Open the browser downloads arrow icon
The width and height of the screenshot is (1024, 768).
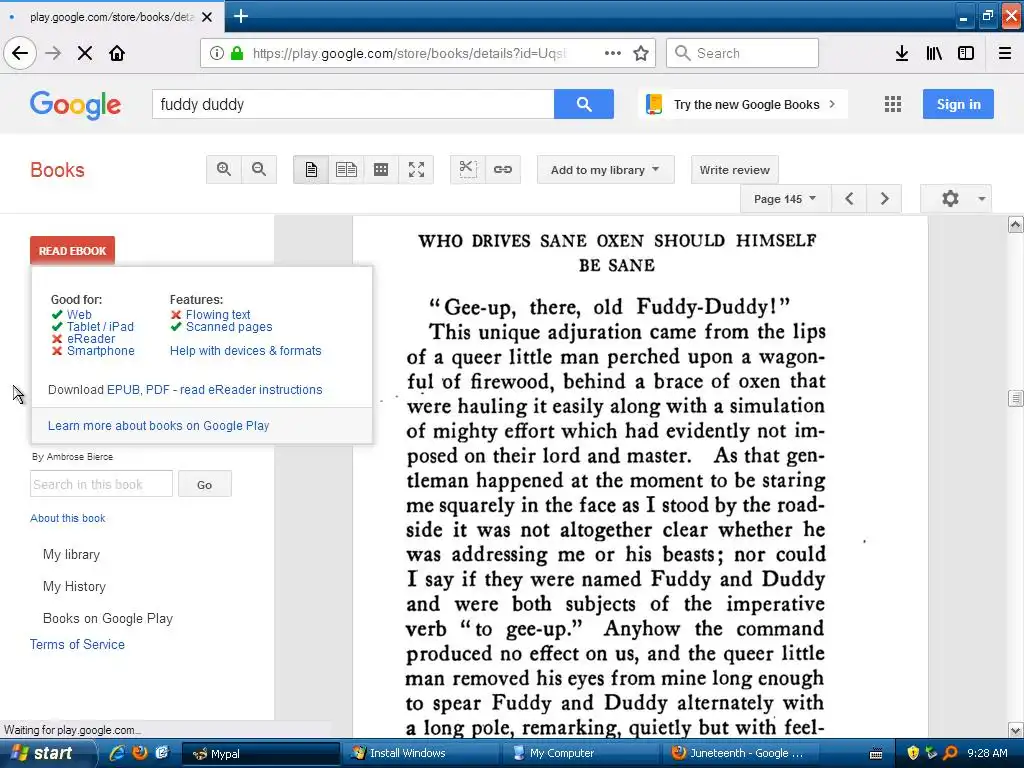[x=902, y=53]
